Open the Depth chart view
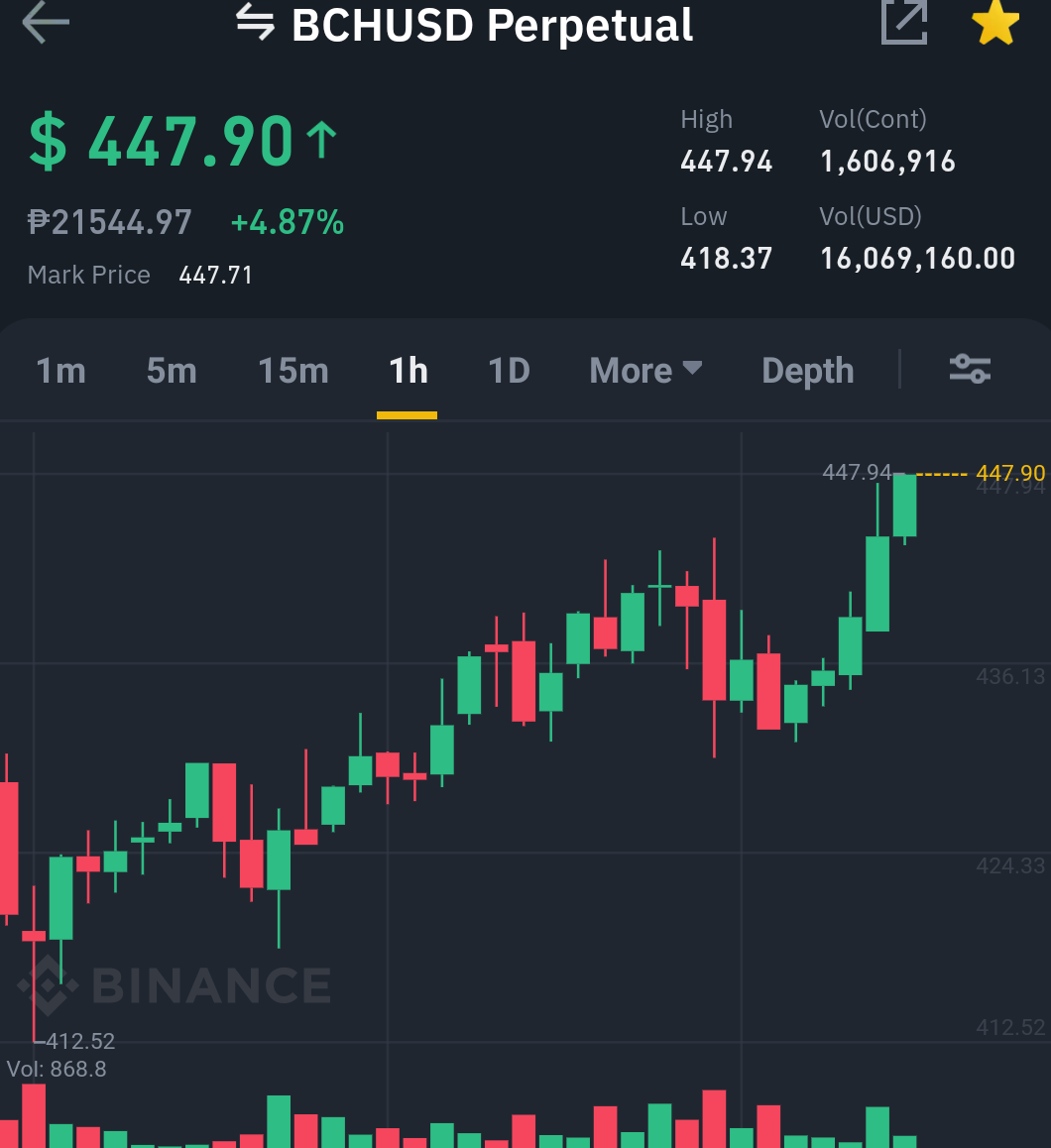Screen dimensions: 1051x1148 tap(808, 371)
